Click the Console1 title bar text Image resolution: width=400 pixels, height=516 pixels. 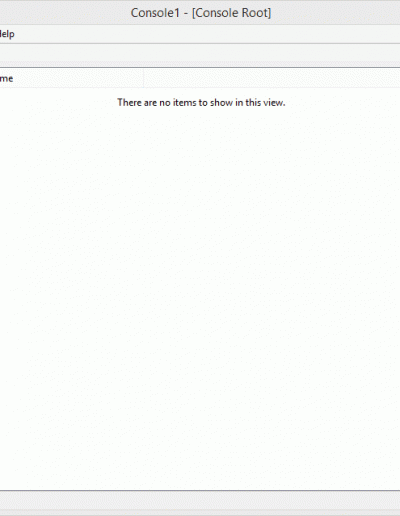click(x=155, y=13)
